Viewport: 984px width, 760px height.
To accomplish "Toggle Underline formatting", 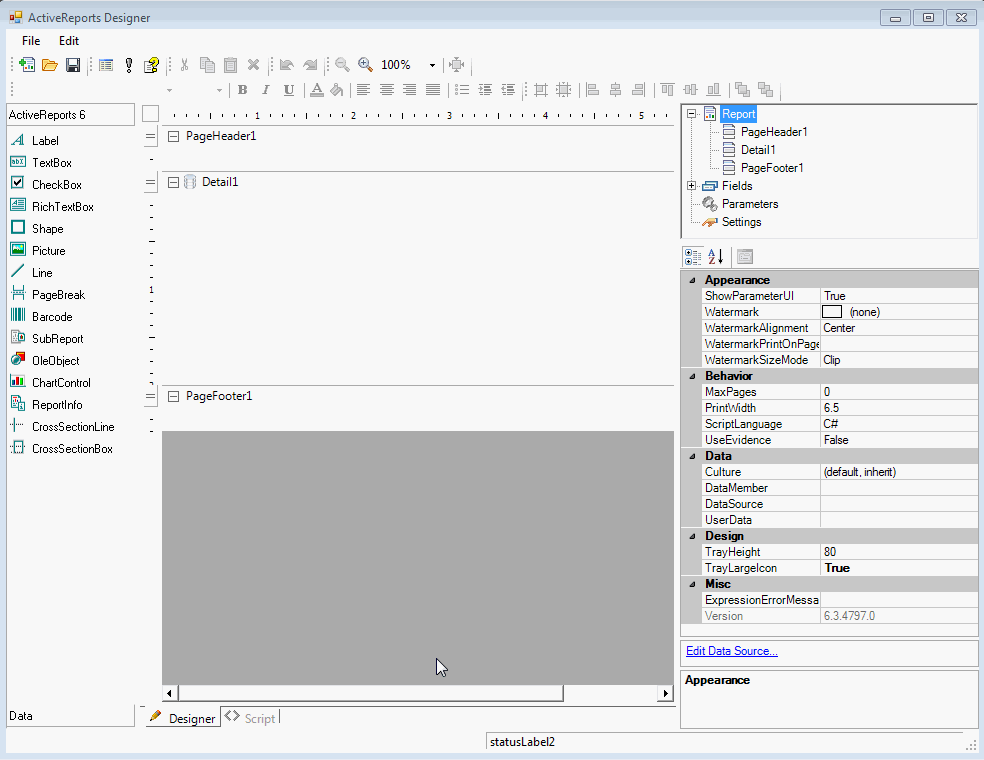I will (x=289, y=90).
